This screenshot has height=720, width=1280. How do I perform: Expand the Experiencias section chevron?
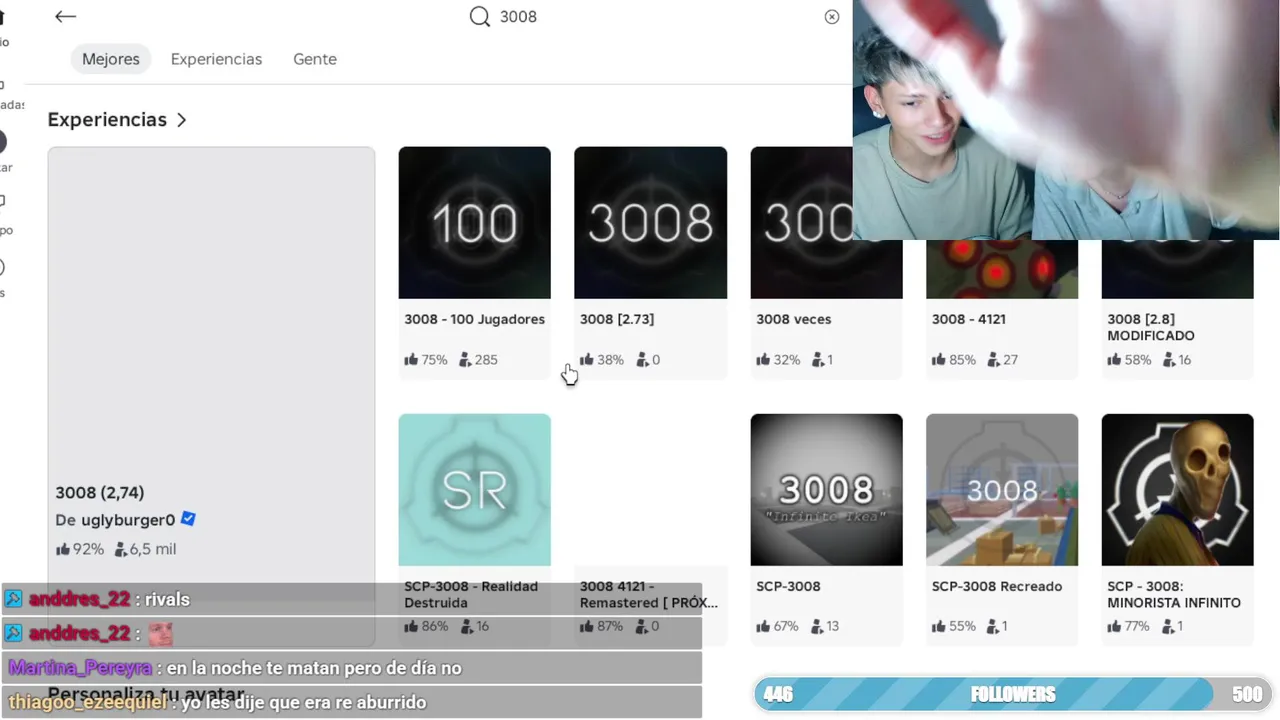tap(181, 120)
